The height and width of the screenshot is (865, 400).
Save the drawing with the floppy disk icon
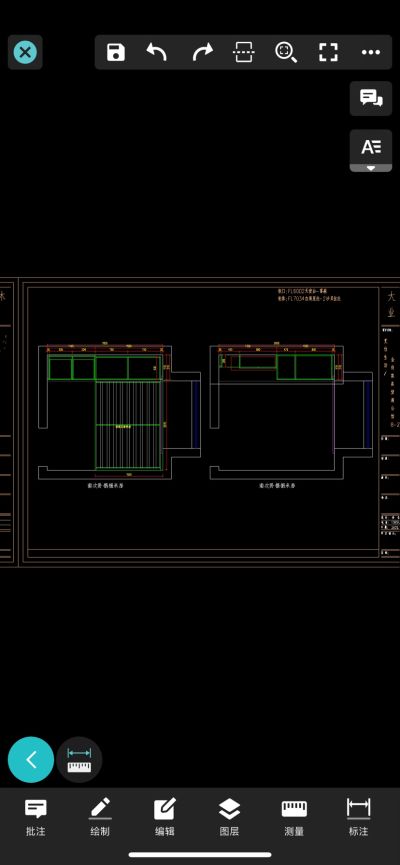[x=116, y=52]
